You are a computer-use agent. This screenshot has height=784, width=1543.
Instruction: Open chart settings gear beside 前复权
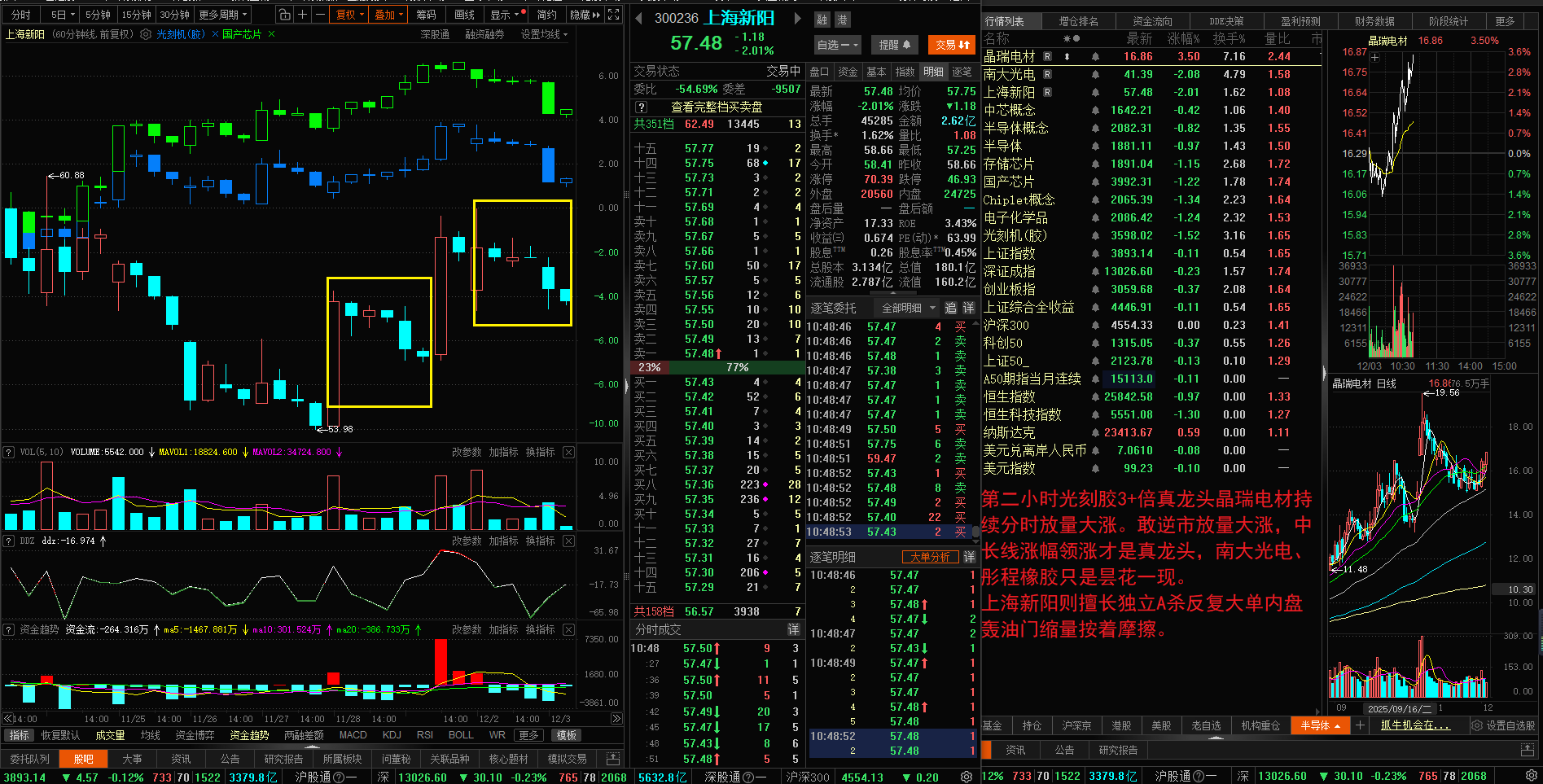146,34
